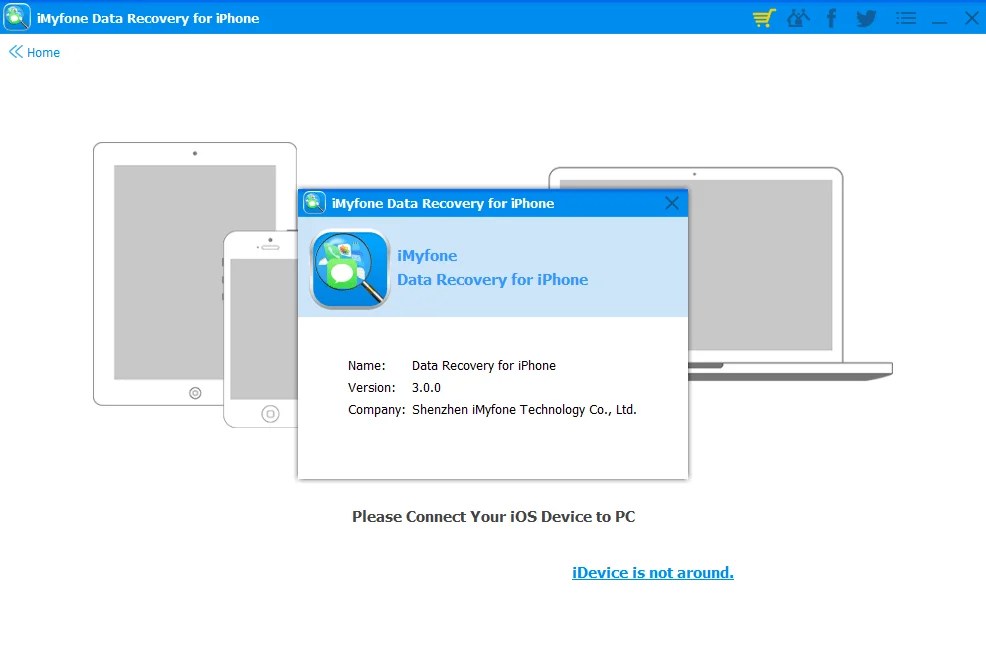Click the iPhone illustration
Image resolution: width=986 pixels, height=668 pixels.
tap(260, 329)
